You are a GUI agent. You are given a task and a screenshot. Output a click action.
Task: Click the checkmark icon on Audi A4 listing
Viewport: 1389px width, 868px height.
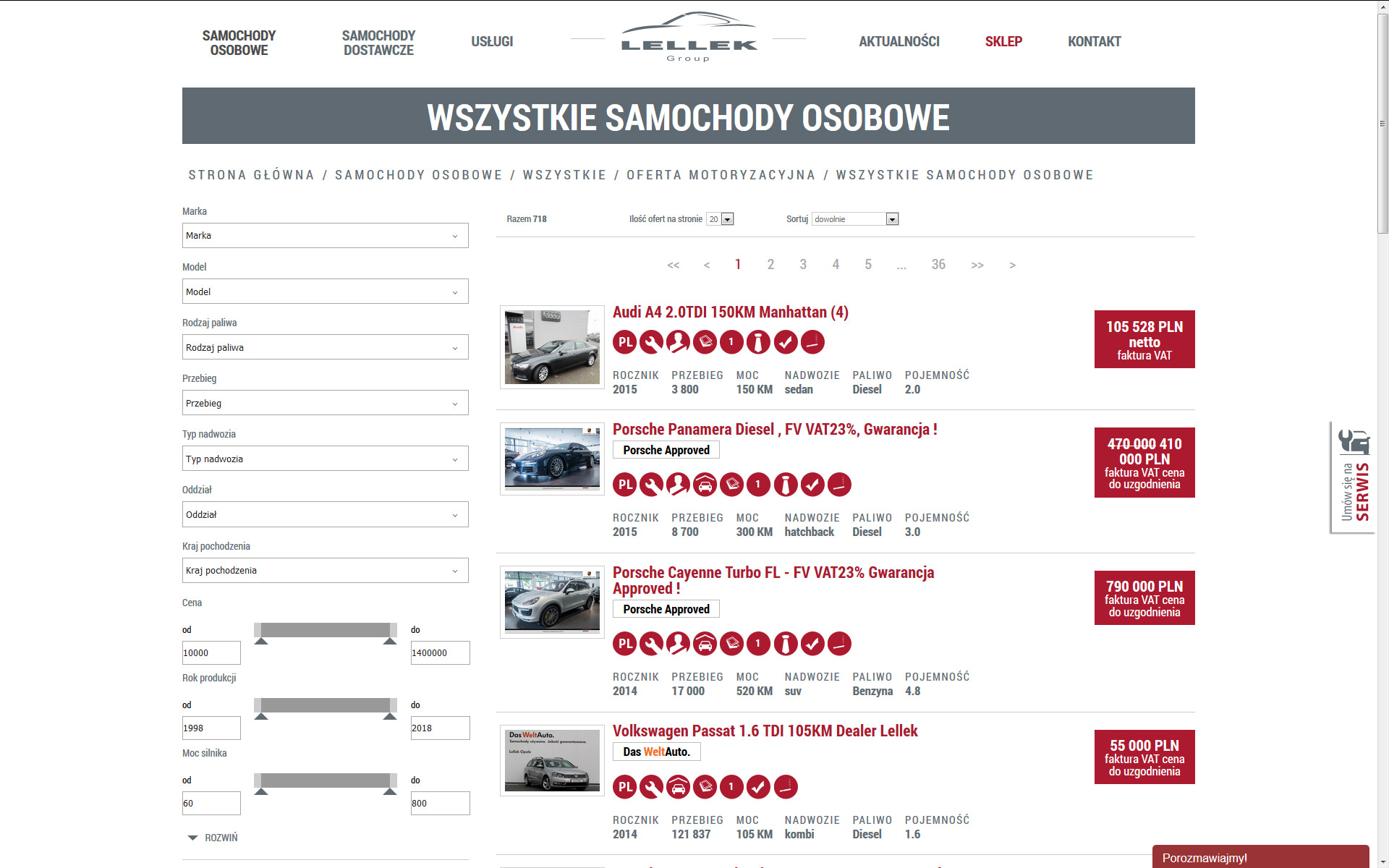pyautogui.click(x=786, y=342)
